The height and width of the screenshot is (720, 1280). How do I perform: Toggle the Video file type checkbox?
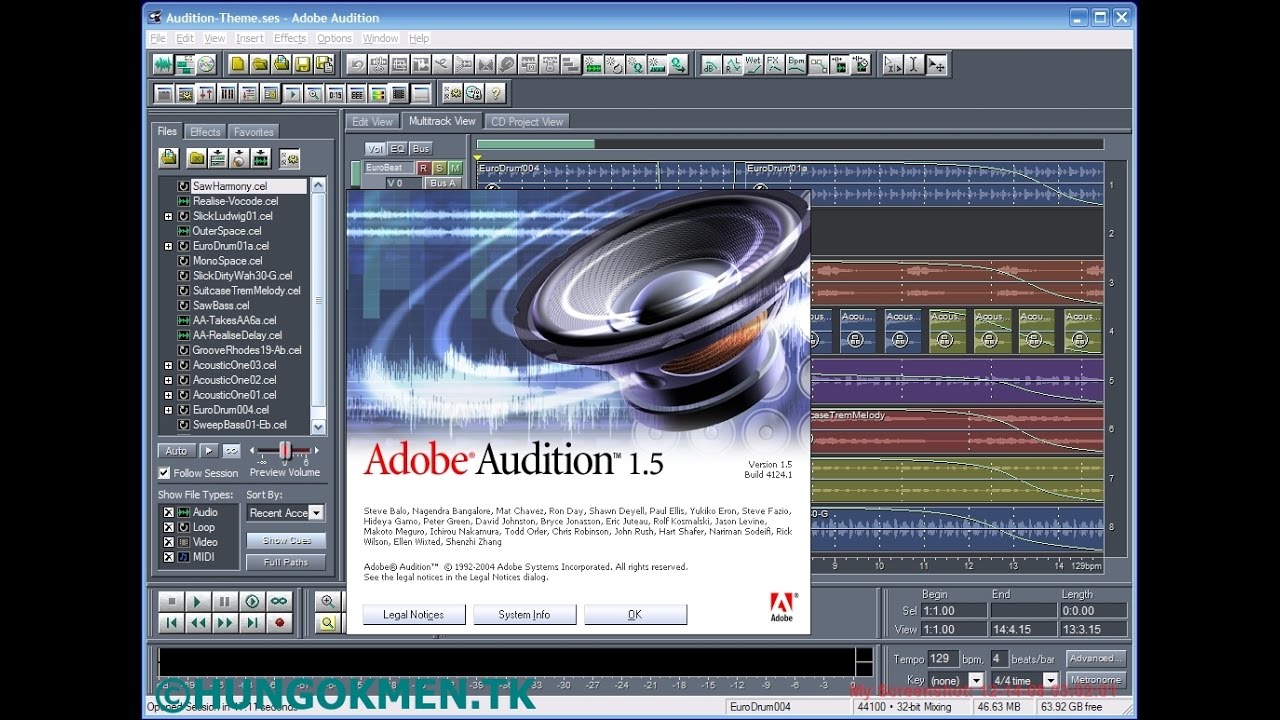click(x=169, y=542)
